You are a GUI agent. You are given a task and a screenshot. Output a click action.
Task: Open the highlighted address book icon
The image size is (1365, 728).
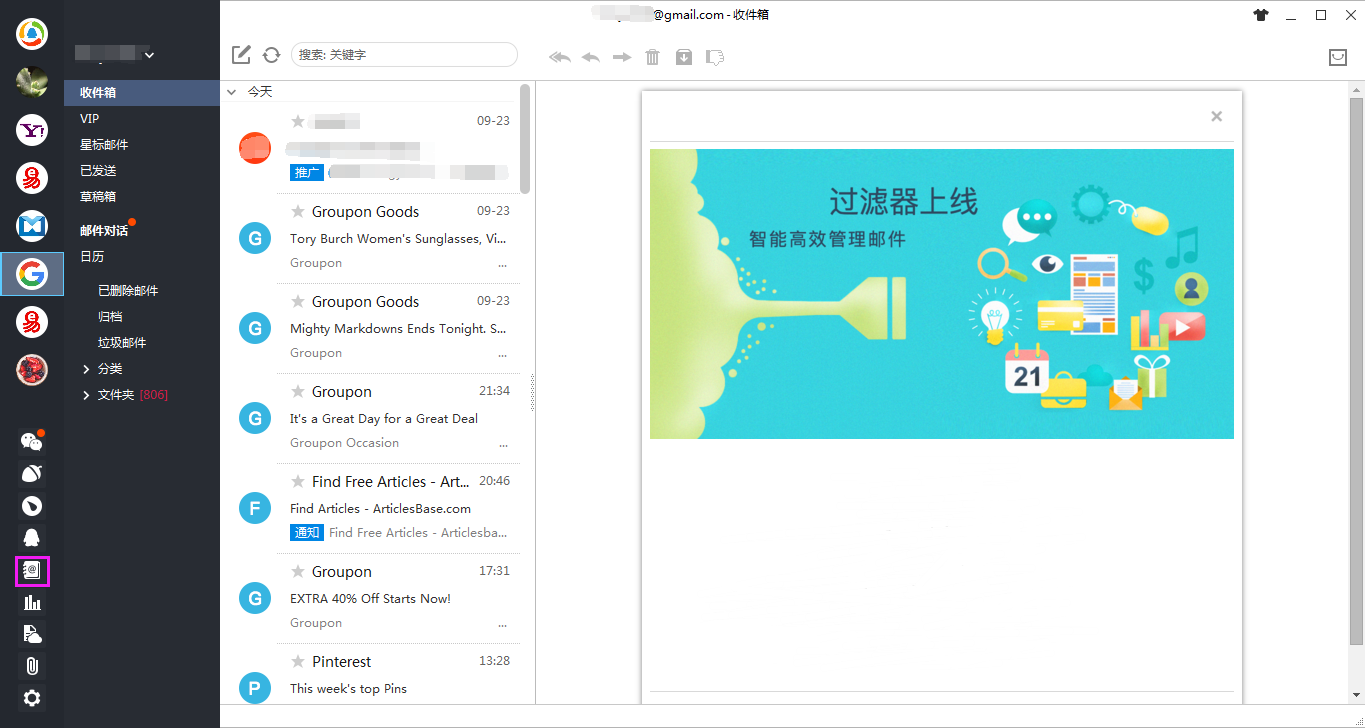[31, 570]
